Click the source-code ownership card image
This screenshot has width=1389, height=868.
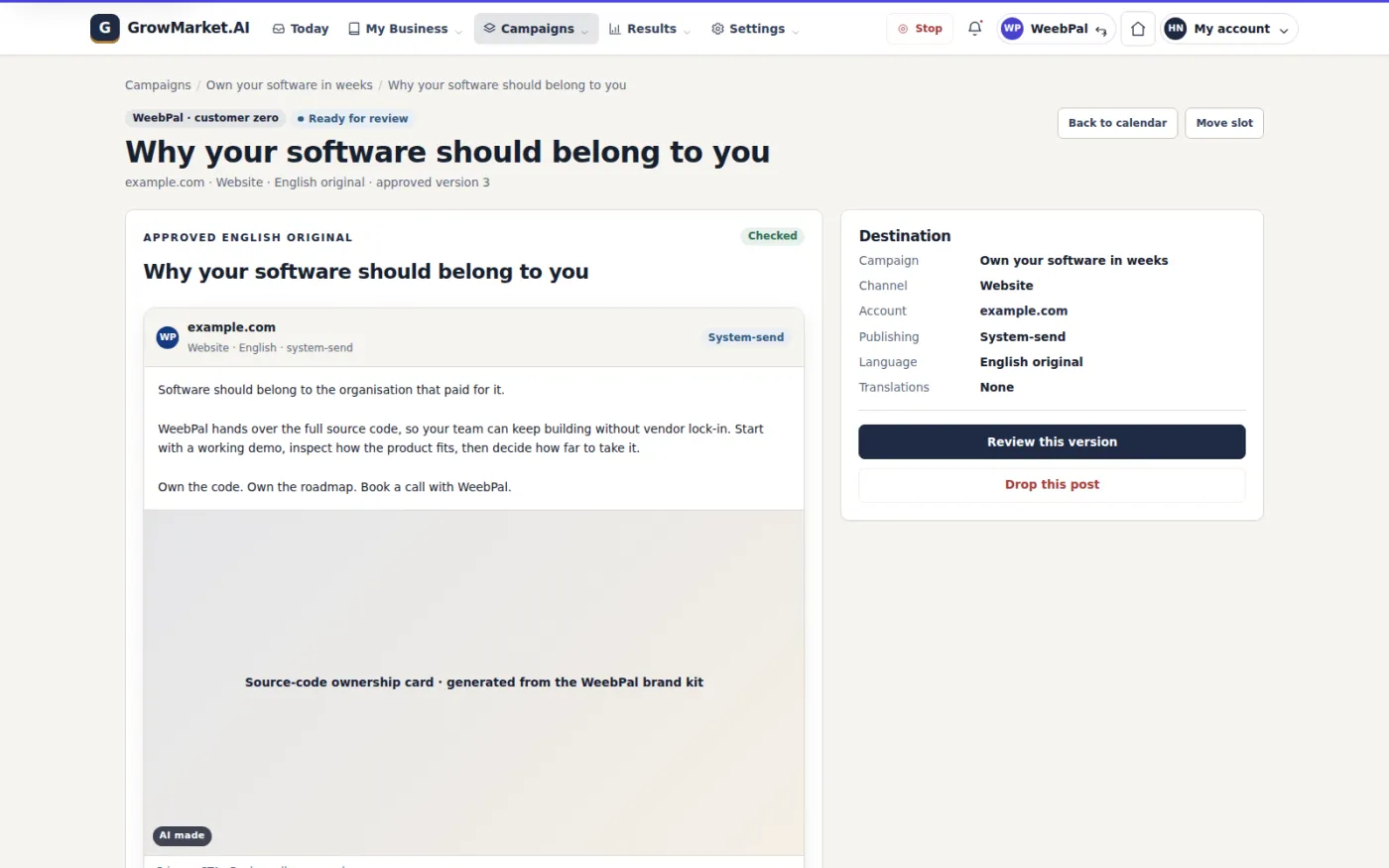pos(474,682)
